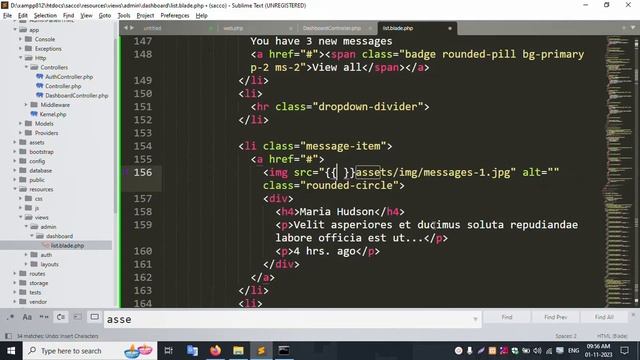The width and height of the screenshot is (640, 360).
Task: Toggle wrap search option
Action: tap(61, 317)
